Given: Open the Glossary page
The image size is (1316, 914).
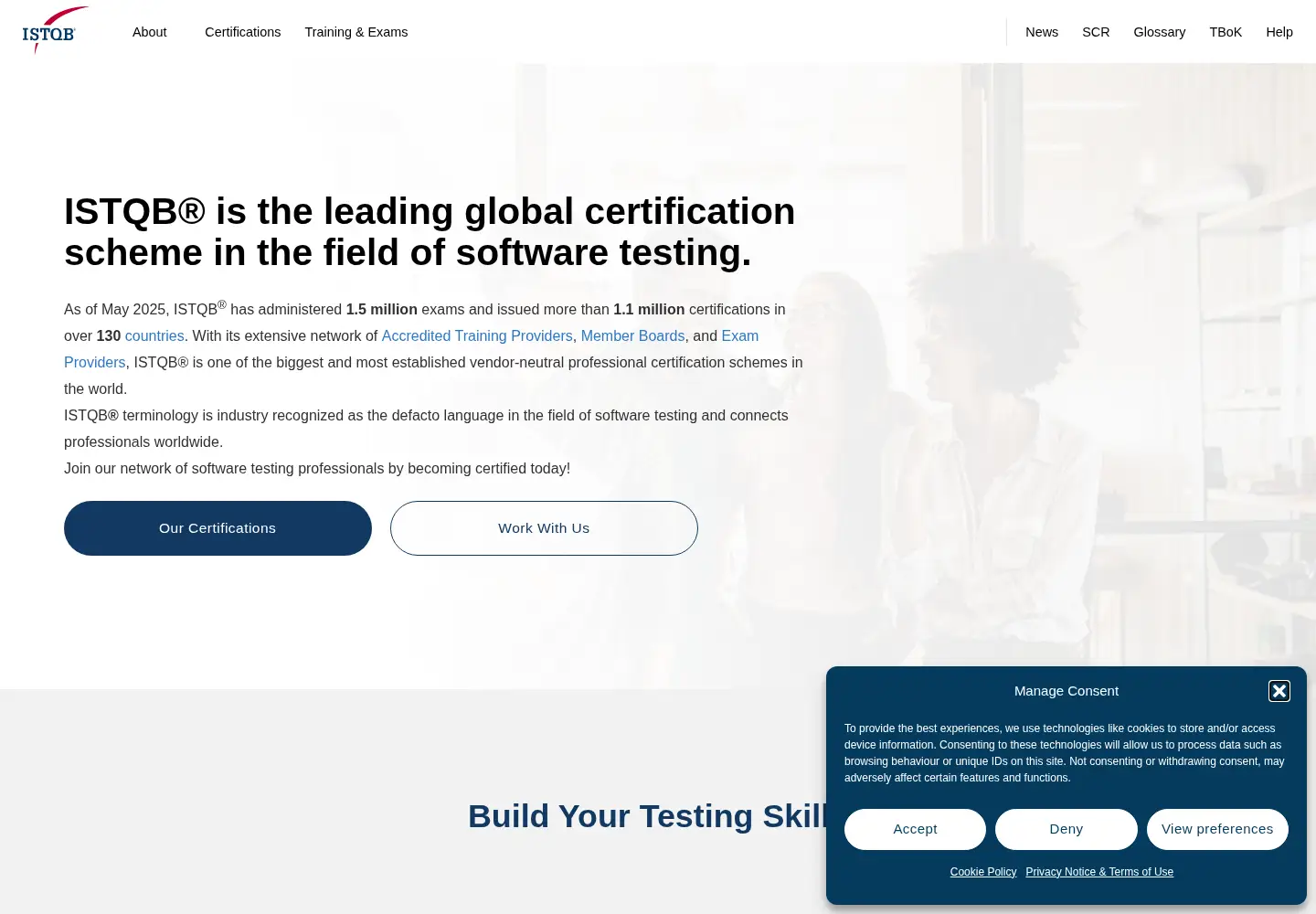Looking at the screenshot, I should tap(1160, 32).
